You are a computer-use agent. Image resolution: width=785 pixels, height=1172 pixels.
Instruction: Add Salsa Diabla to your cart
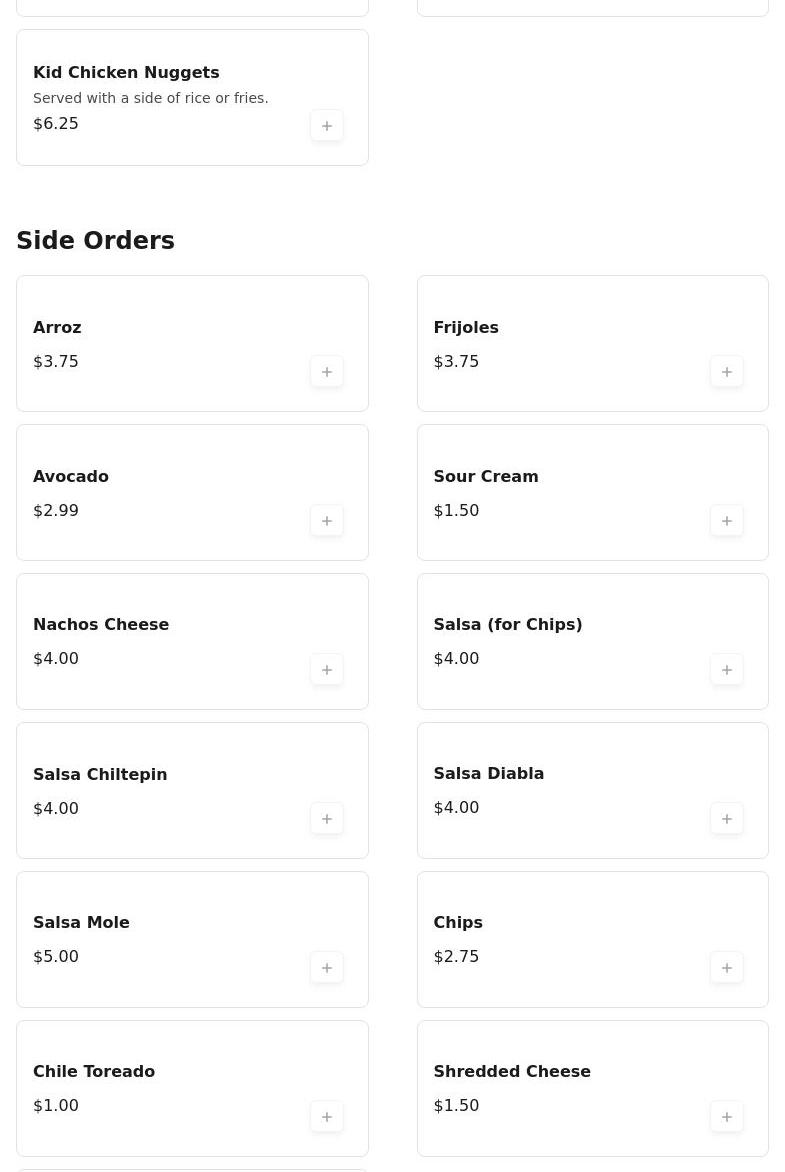727,818
